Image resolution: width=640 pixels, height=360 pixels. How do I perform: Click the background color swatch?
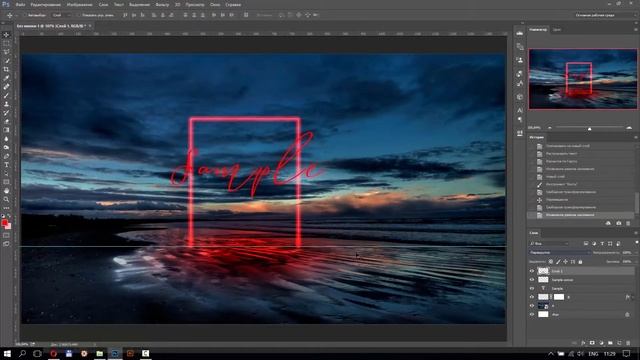(x=9, y=227)
